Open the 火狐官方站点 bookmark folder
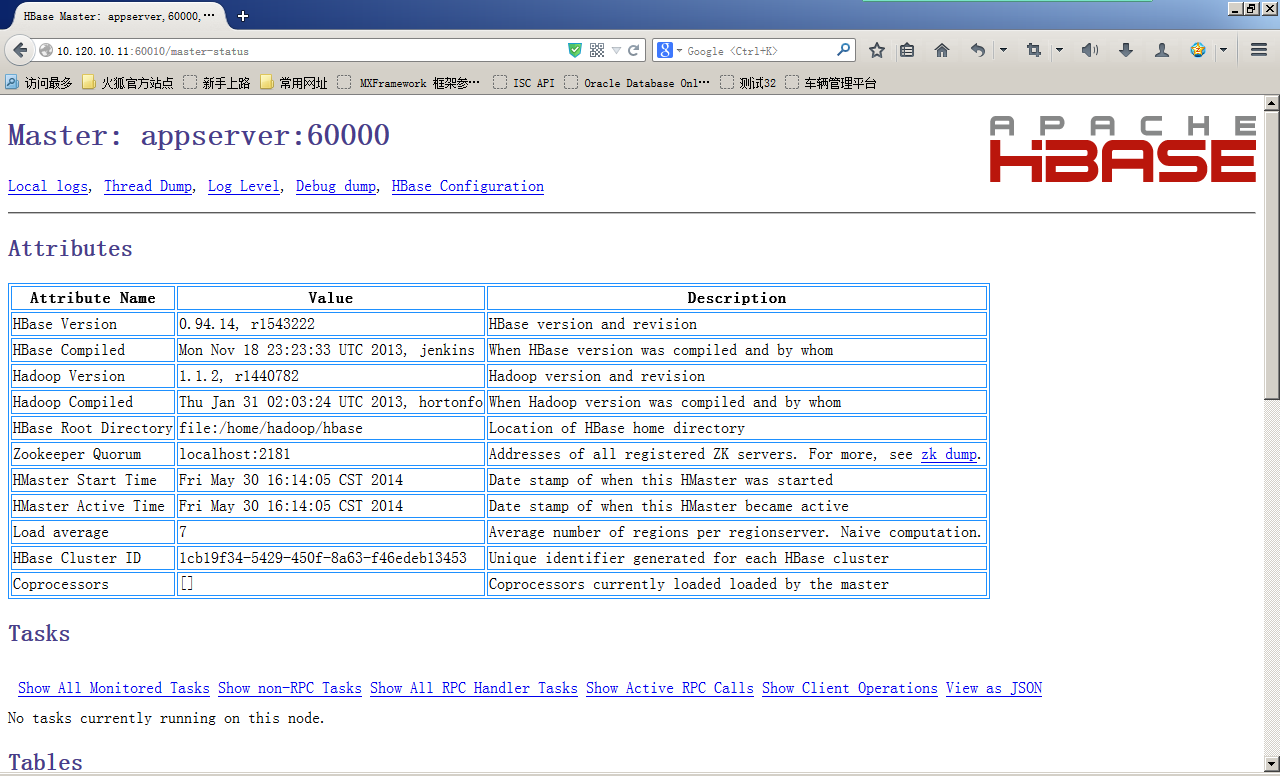The width and height of the screenshot is (1280, 776). tap(128, 83)
